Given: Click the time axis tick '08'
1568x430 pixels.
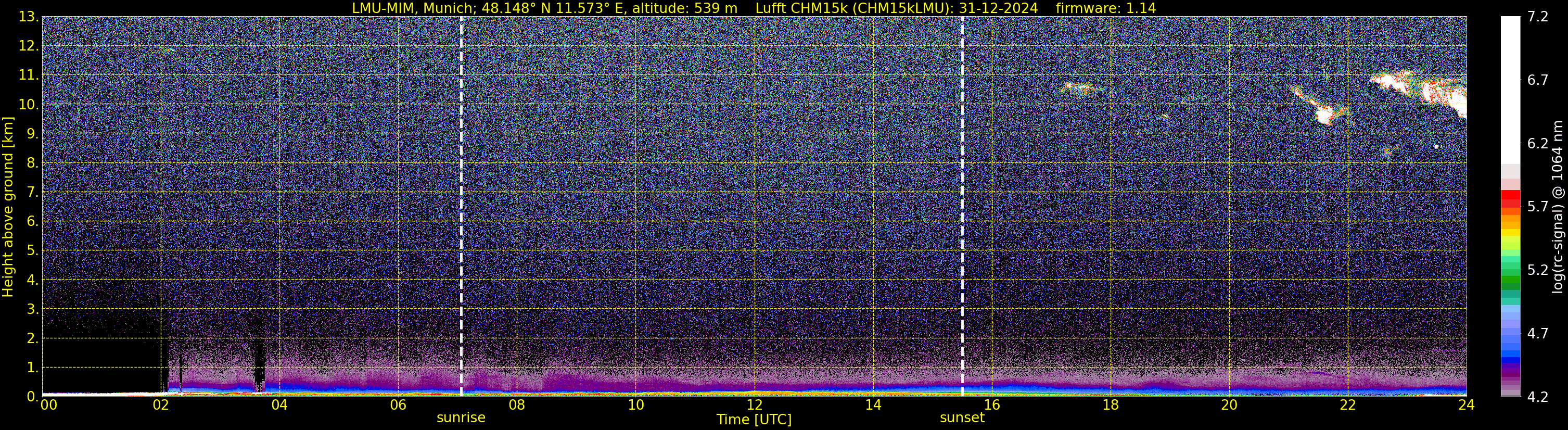Looking at the screenshot, I should click(x=517, y=405).
